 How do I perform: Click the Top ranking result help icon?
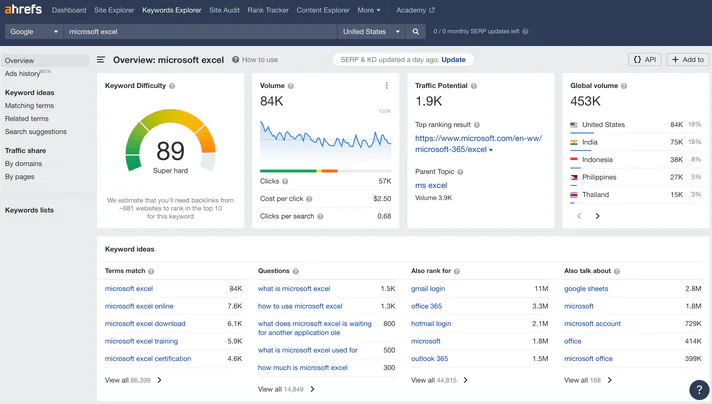pyautogui.click(x=477, y=125)
